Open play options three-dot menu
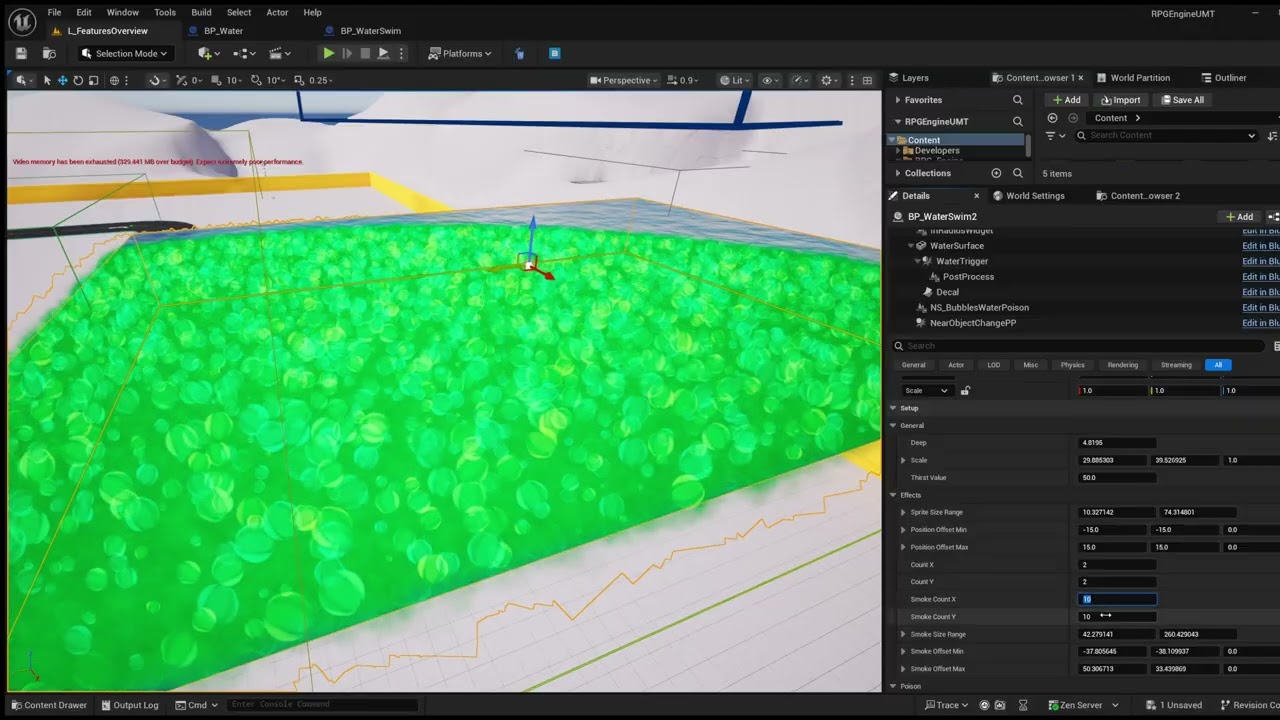This screenshot has height=720, width=1280. [400, 53]
